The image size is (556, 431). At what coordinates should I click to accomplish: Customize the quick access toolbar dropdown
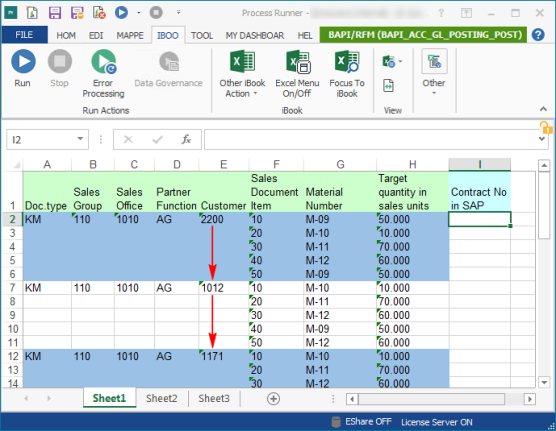(x=178, y=12)
